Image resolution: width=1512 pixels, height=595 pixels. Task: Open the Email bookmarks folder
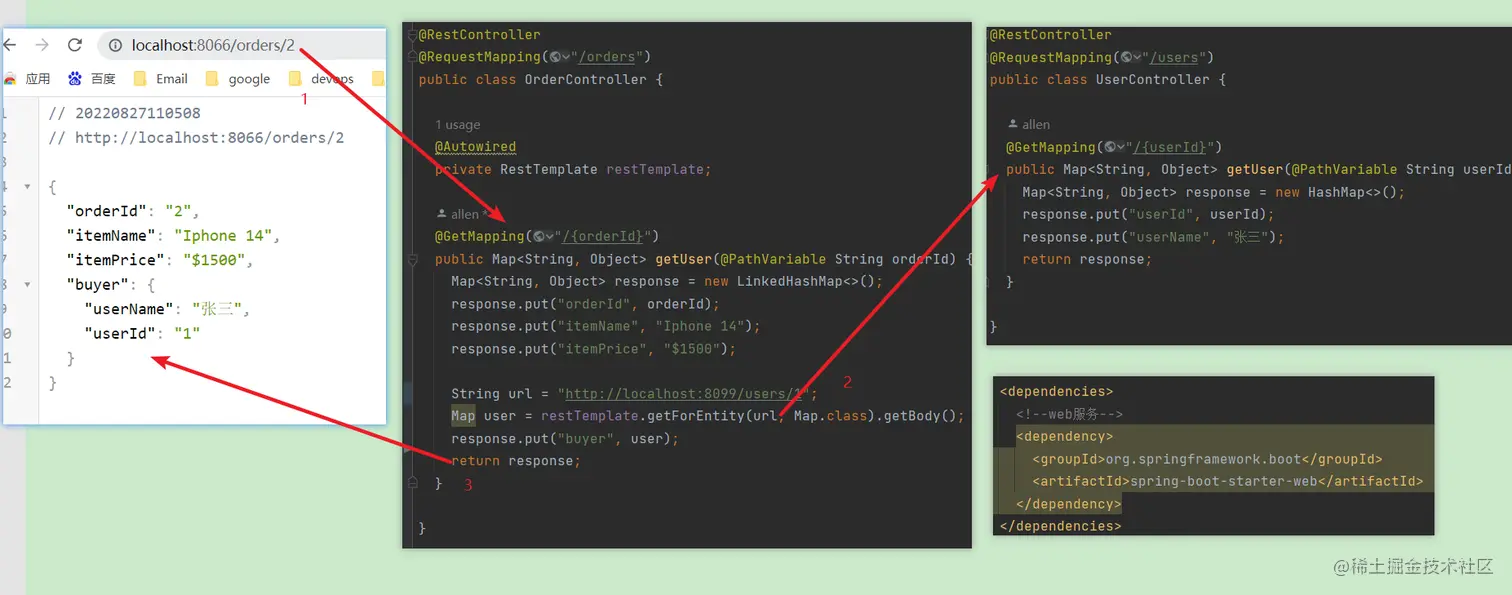pos(160,79)
